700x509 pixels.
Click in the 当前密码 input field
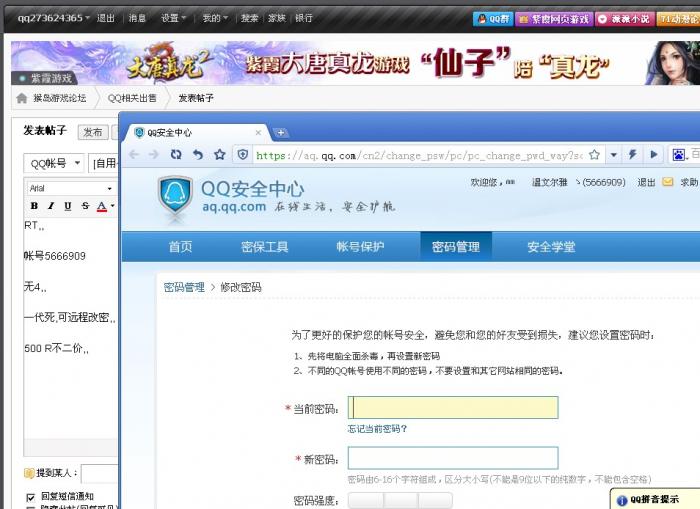tap(453, 408)
